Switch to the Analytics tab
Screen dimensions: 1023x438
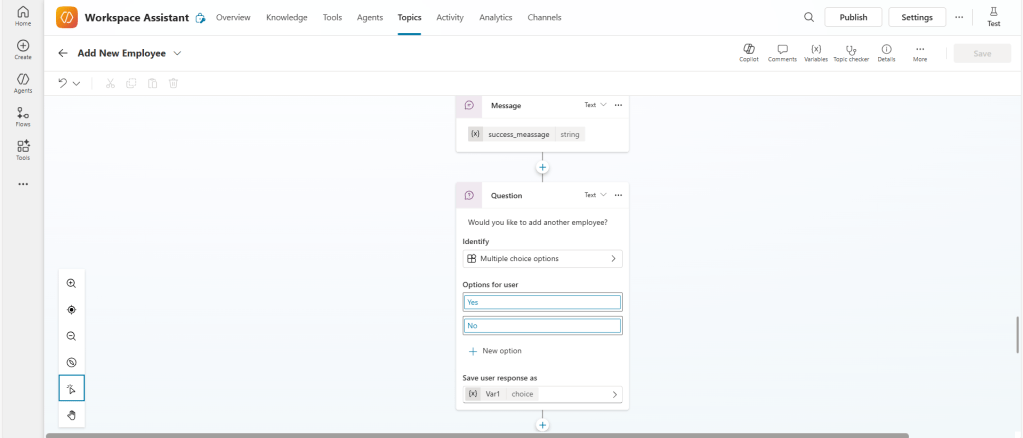[x=495, y=17]
